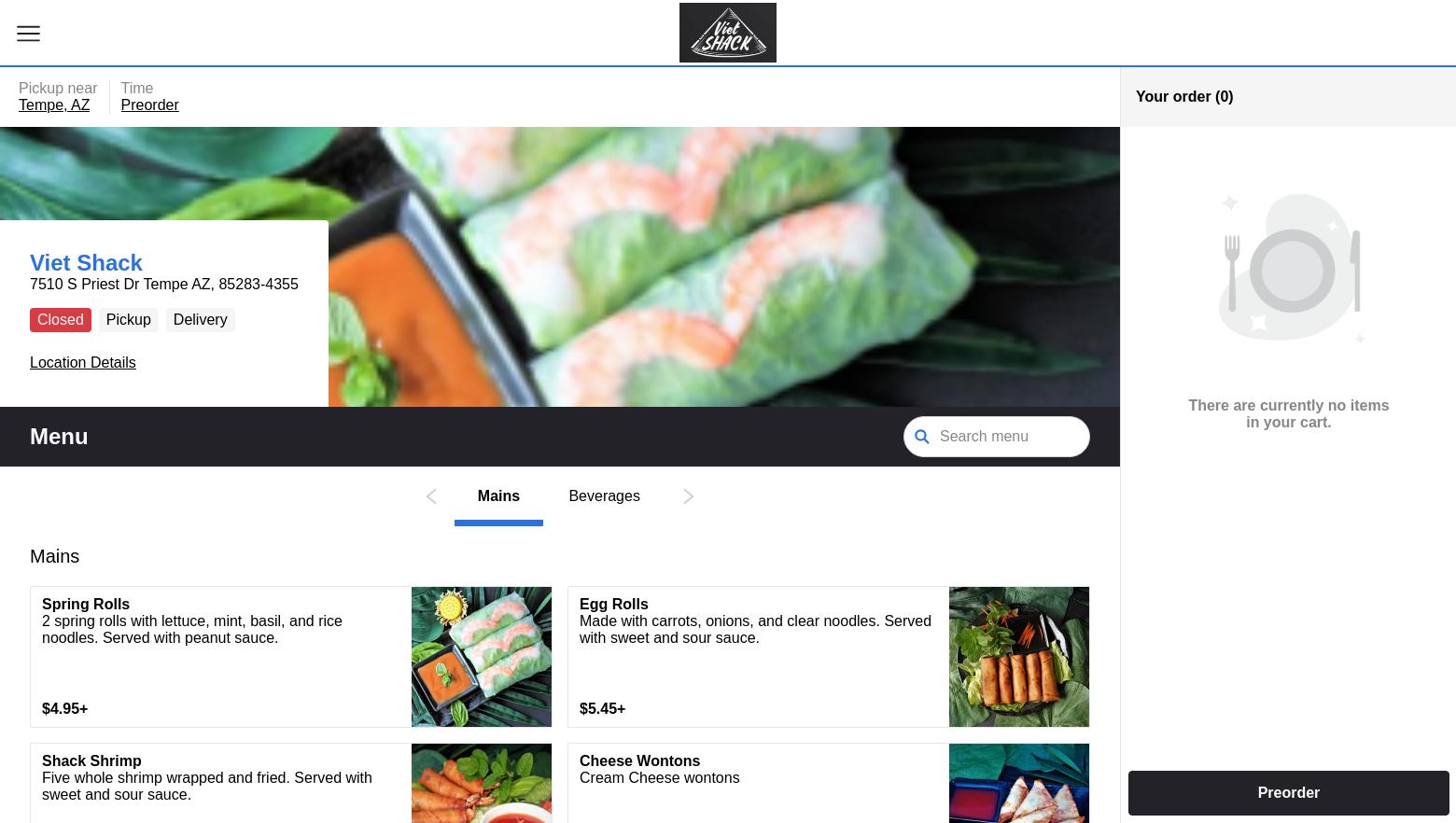Select the Pickup order option
Image resolution: width=1456 pixels, height=823 pixels.
click(x=128, y=319)
